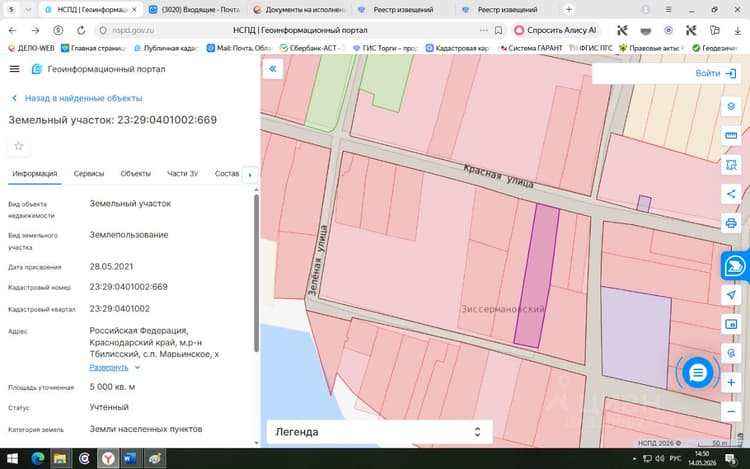Open the page options three dots

[x=484, y=30]
